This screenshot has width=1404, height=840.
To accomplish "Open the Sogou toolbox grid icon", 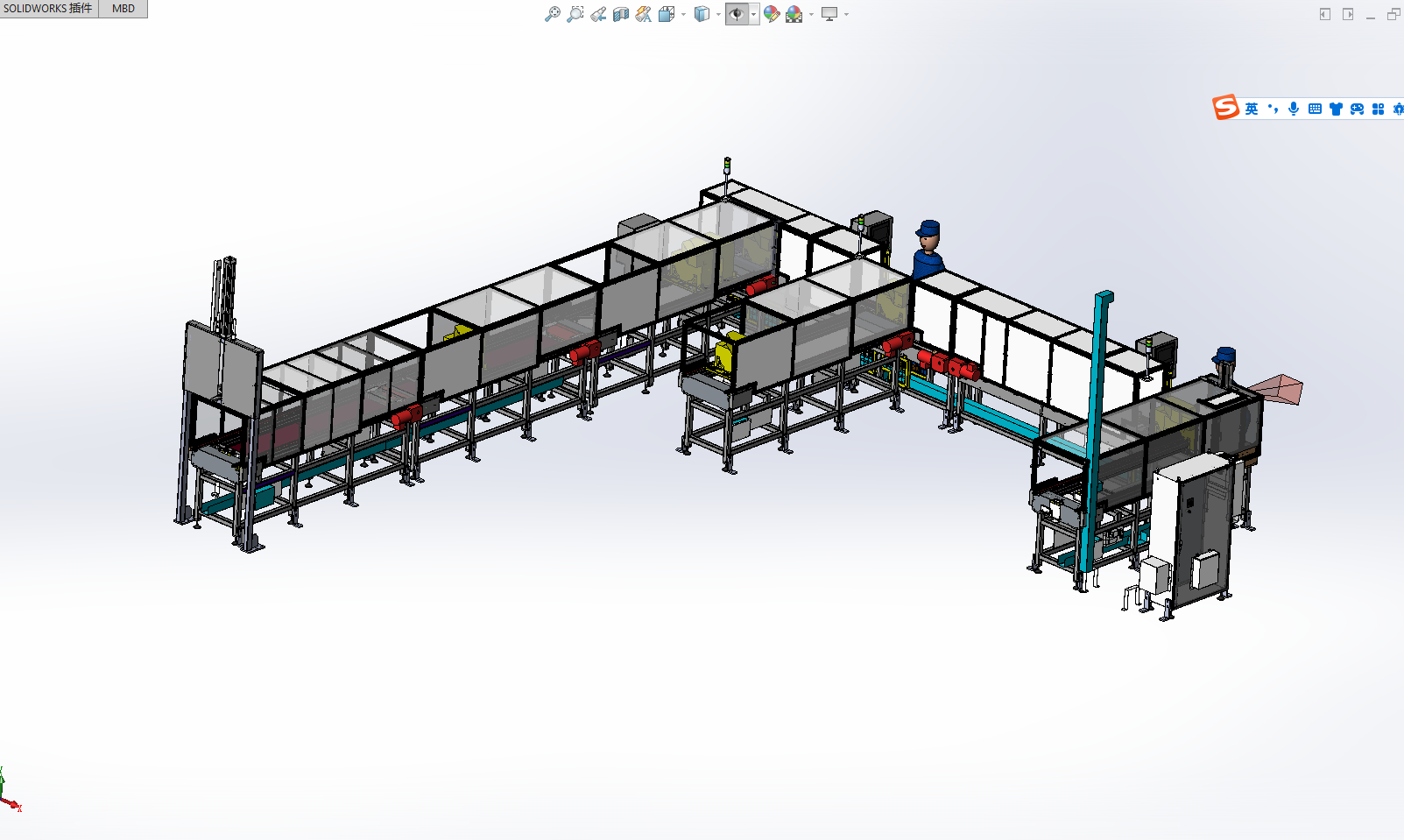I will 1378,109.
